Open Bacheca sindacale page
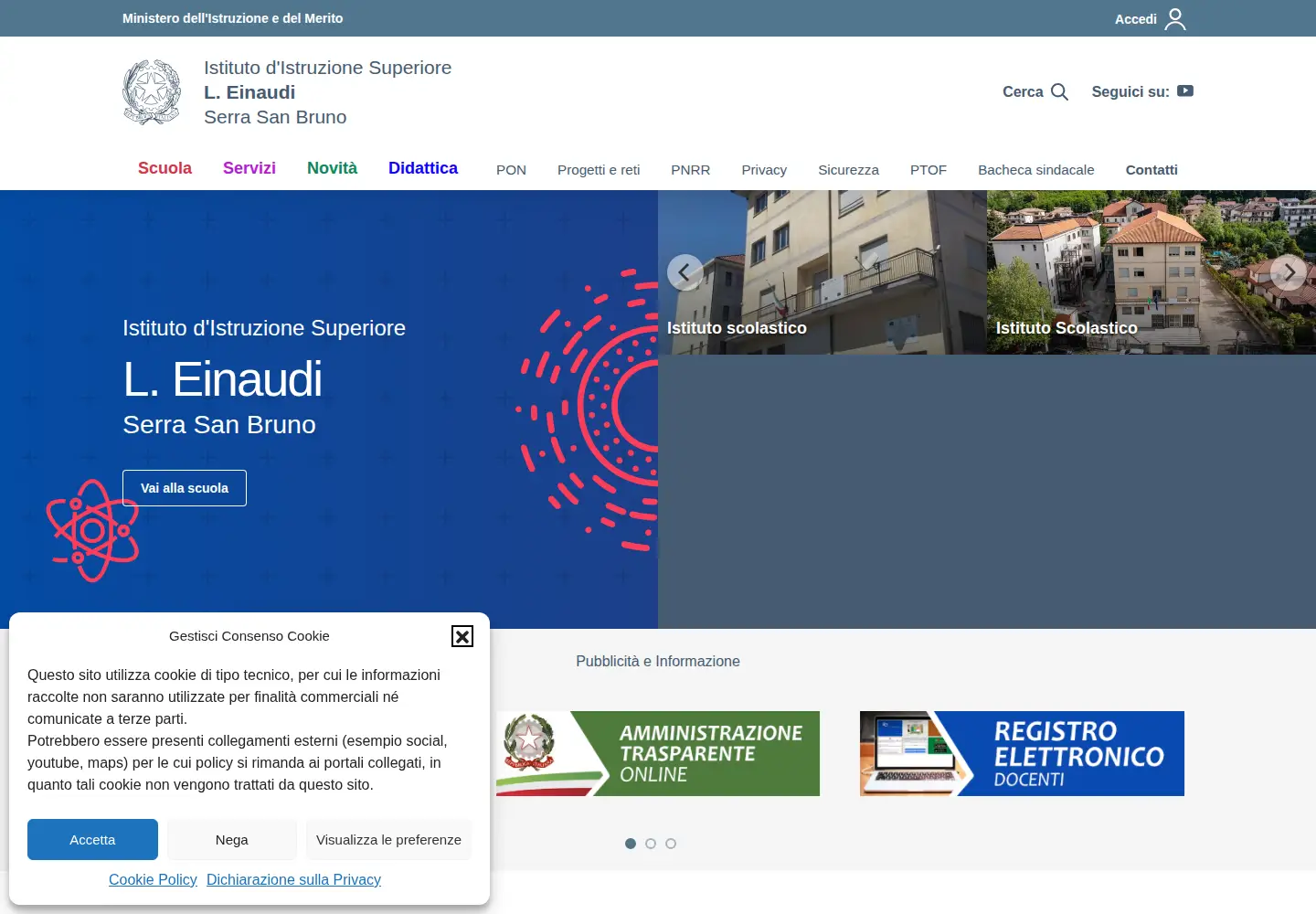The width and height of the screenshot is (1316, 914). pos(1036,170)
